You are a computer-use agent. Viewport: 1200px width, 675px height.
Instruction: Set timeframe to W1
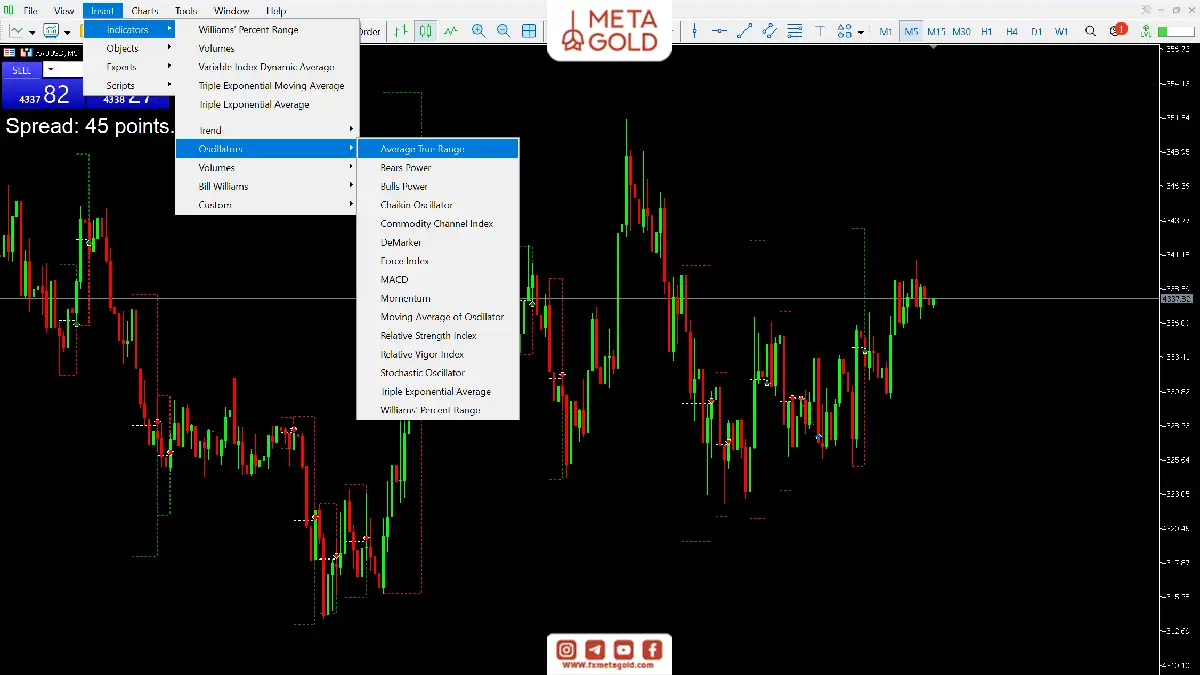pyautogui.click(x=1062, y=31)
